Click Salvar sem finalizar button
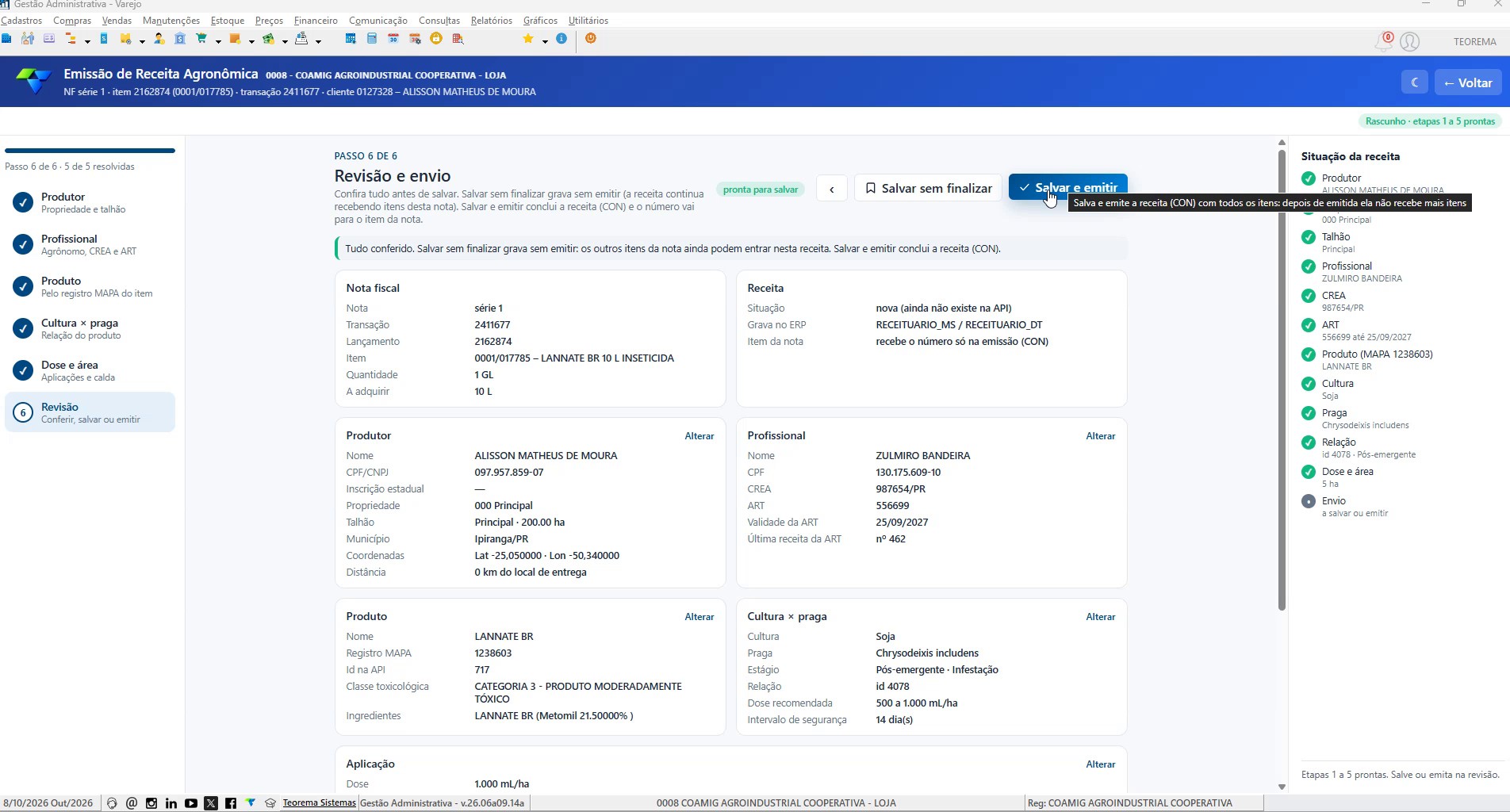The height and width of the screenshot is (812, 1510). 928,188
